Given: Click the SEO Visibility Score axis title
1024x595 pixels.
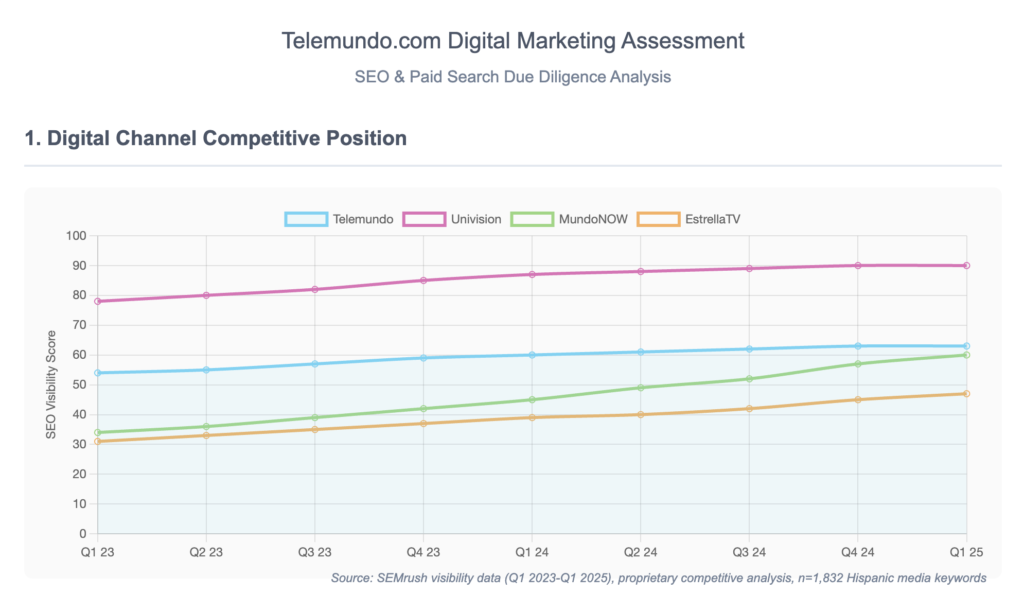Looking at the screenshot, I should pos(51,385).
